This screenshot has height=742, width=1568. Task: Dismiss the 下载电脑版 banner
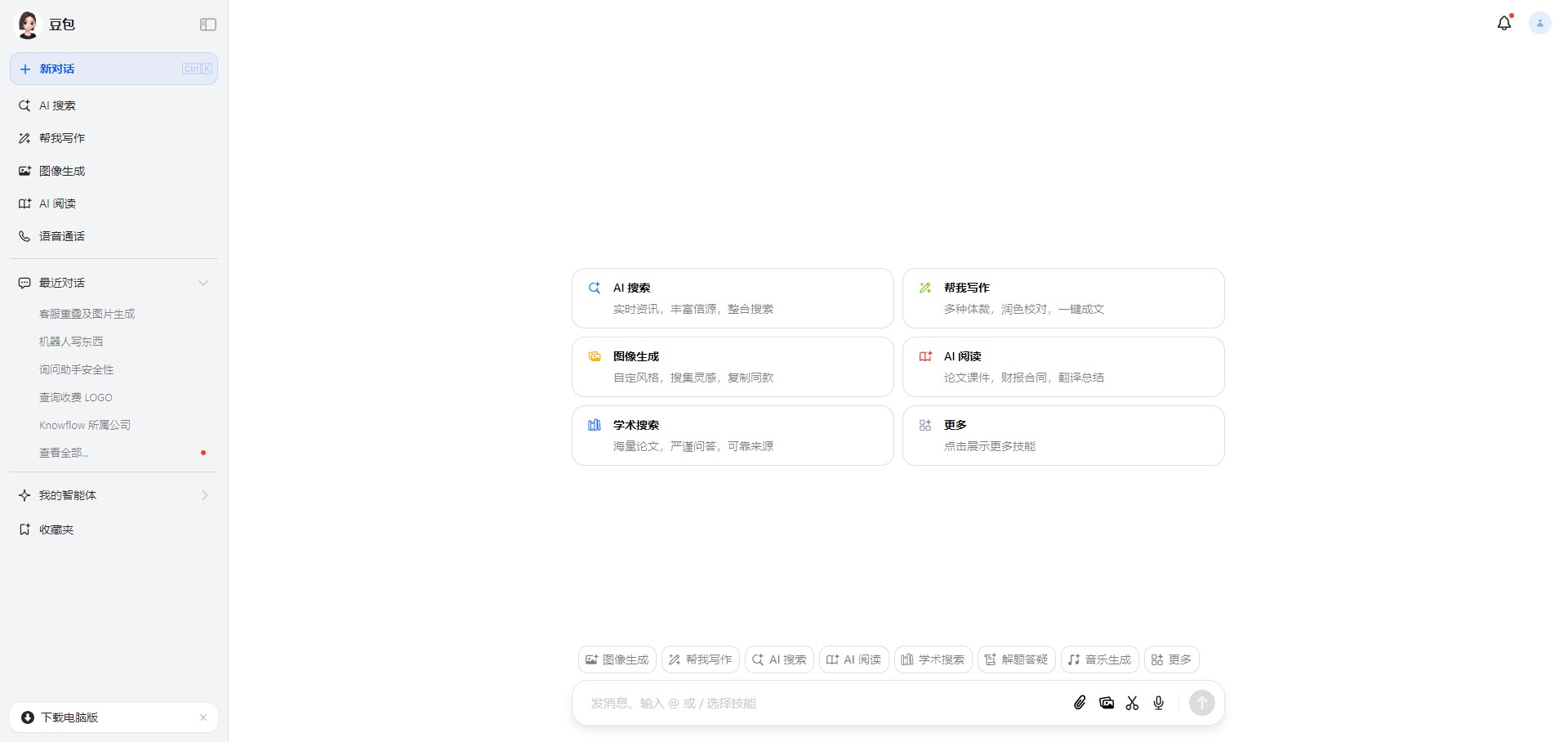click(203, 717)
